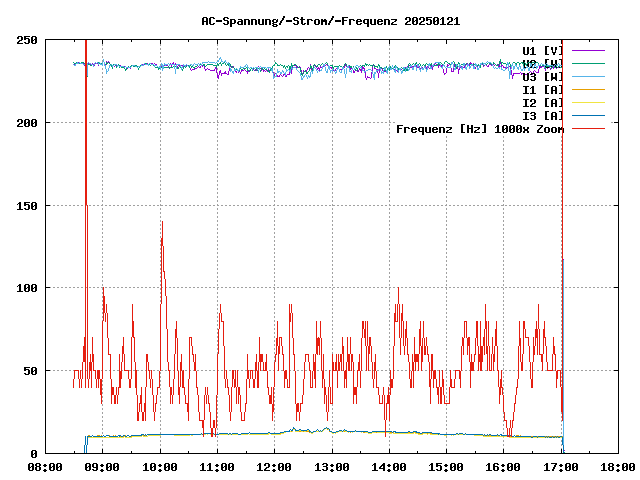
Task: Click the orange I1 legend line sample
Action: coord(588,89)
